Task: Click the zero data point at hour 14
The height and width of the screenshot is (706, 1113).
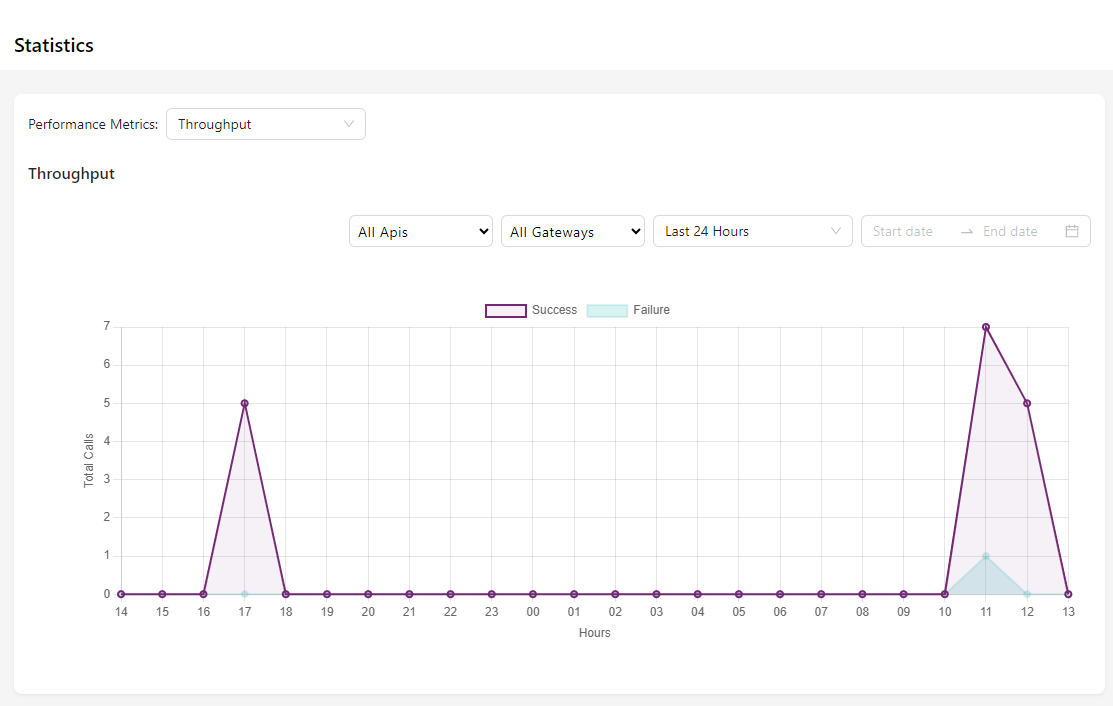Action: click(121, 594)
